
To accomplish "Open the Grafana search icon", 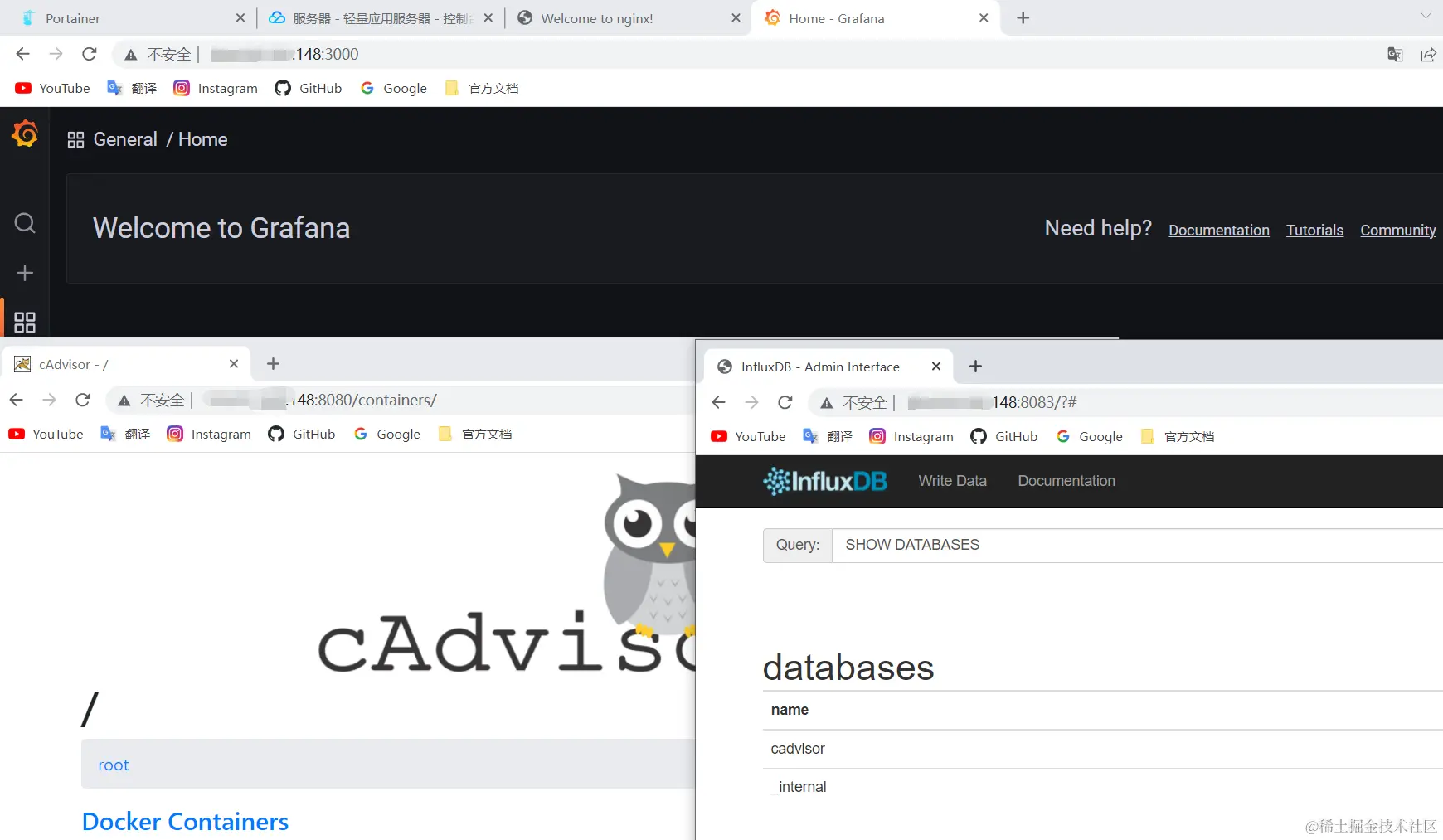I will 25,223.
